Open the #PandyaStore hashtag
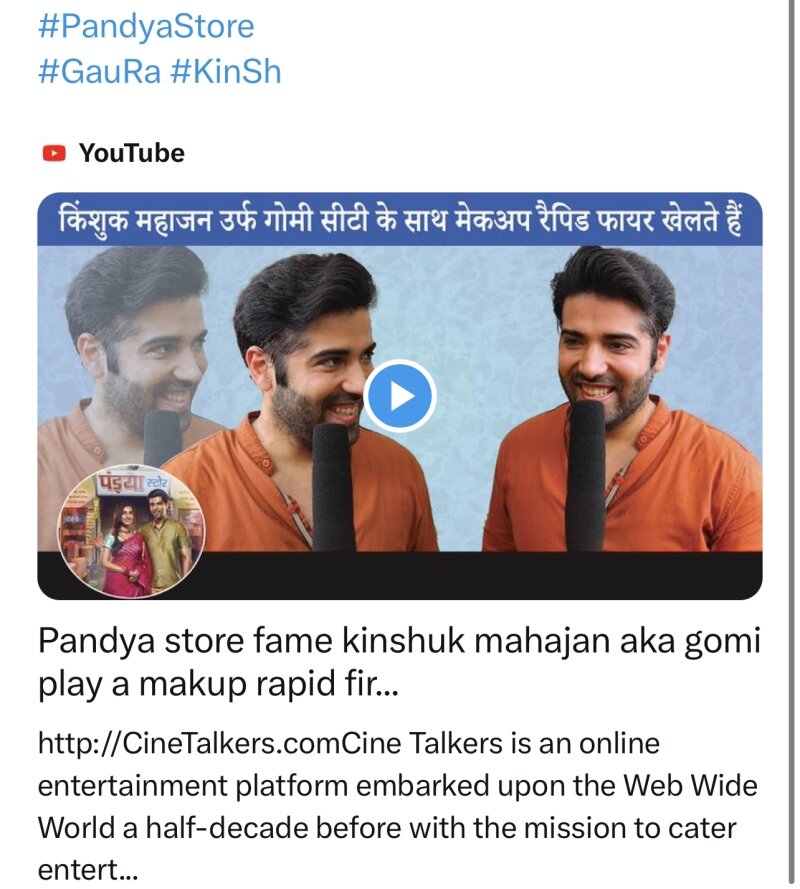 pos(146,27)
